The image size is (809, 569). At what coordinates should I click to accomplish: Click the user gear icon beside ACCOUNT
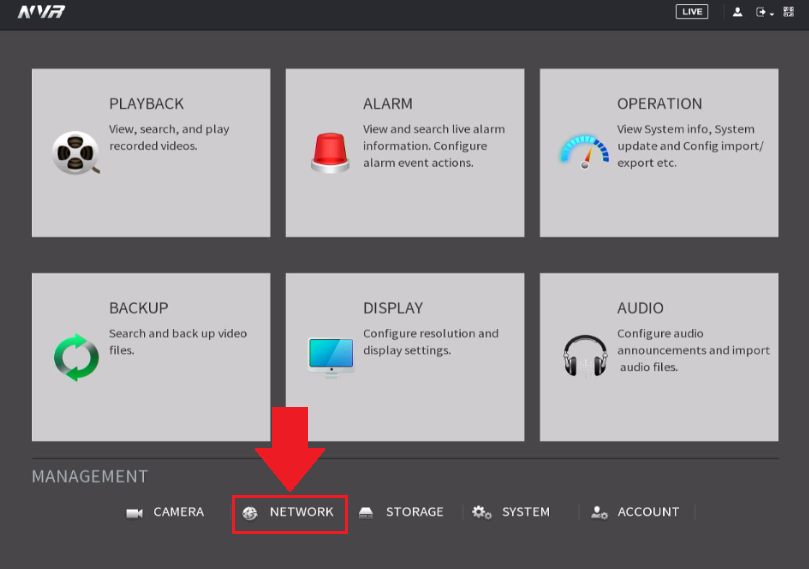click(599, 512)
